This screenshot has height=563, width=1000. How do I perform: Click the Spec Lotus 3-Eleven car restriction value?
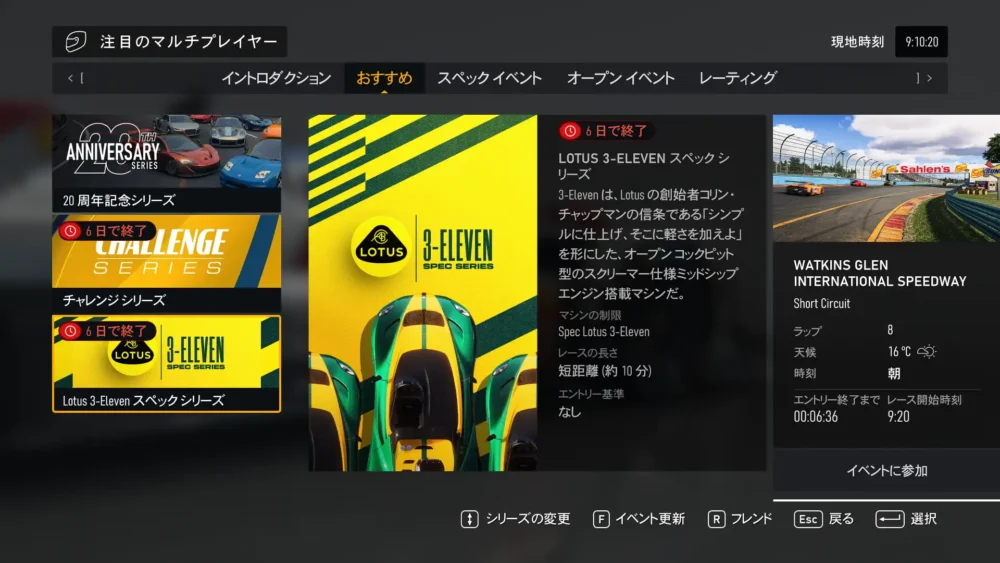(x=604, y=332)
